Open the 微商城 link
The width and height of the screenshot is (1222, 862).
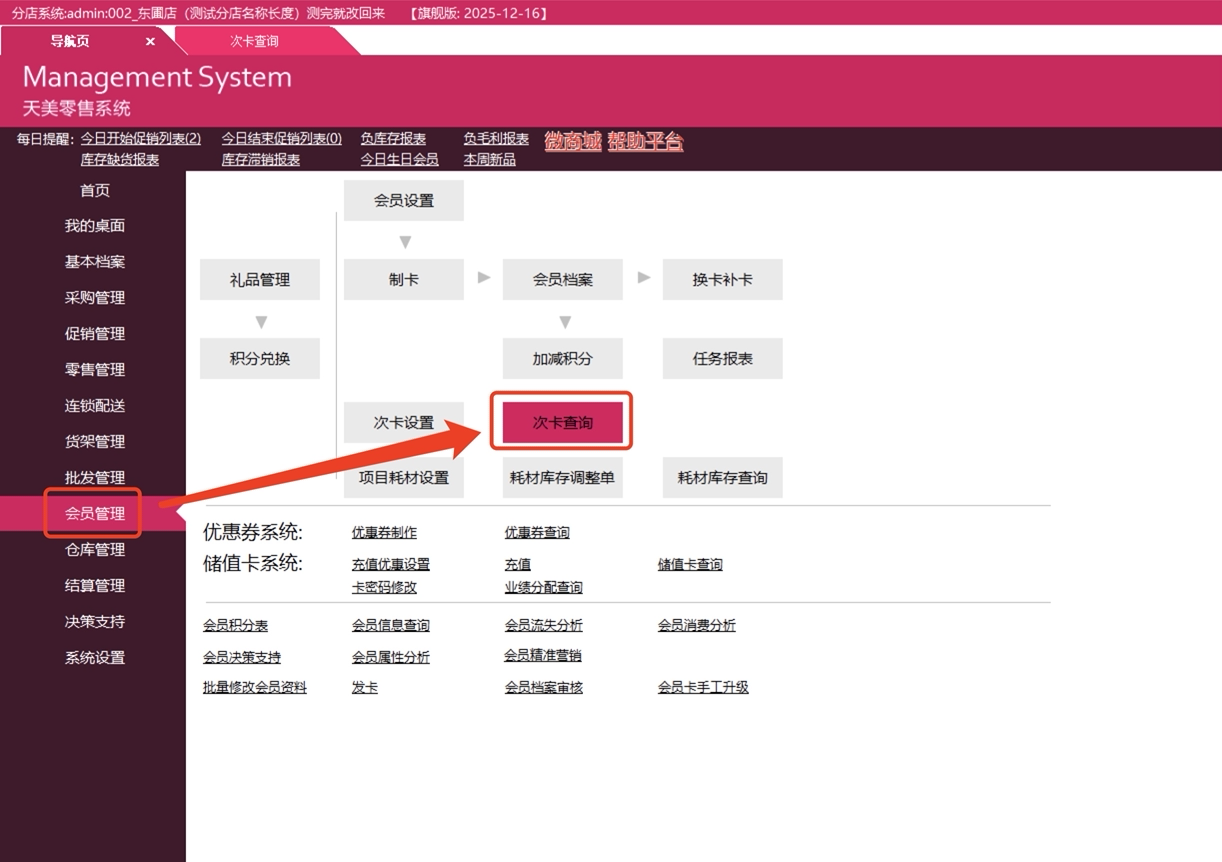[572, 141]
